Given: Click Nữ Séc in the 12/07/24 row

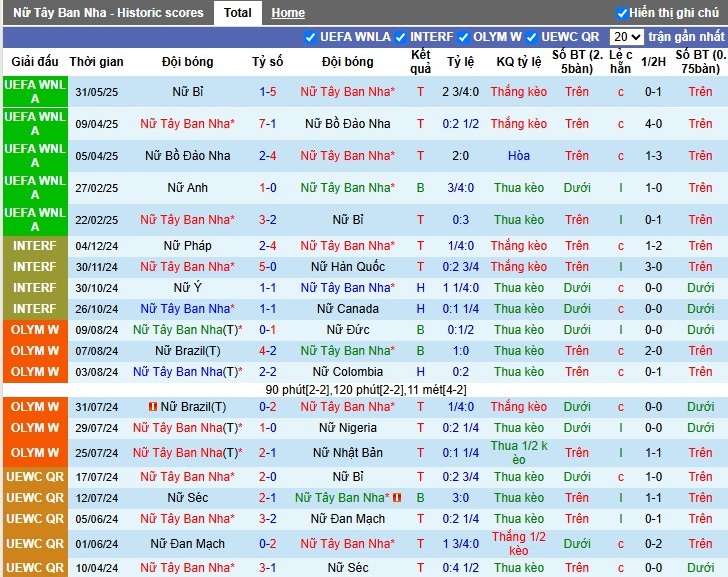Looking at the screenshot, I should click(x=188, y=498).
